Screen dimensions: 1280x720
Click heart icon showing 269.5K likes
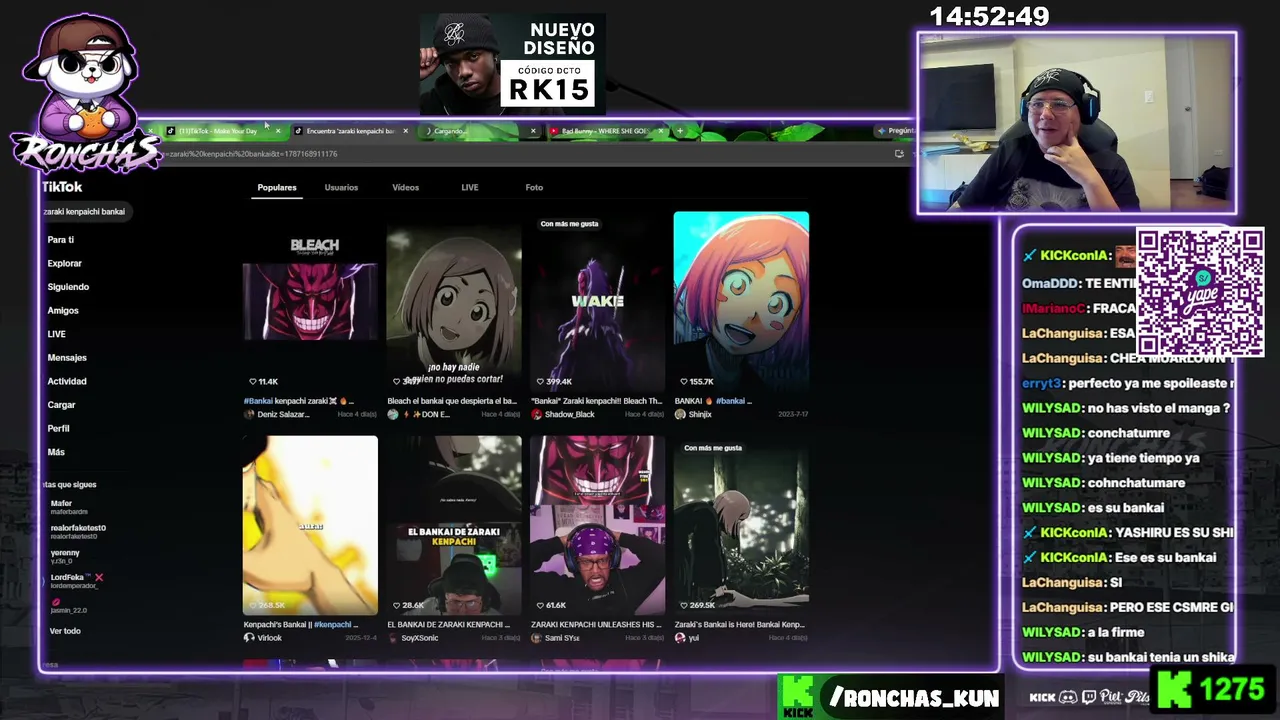[684, 605]
